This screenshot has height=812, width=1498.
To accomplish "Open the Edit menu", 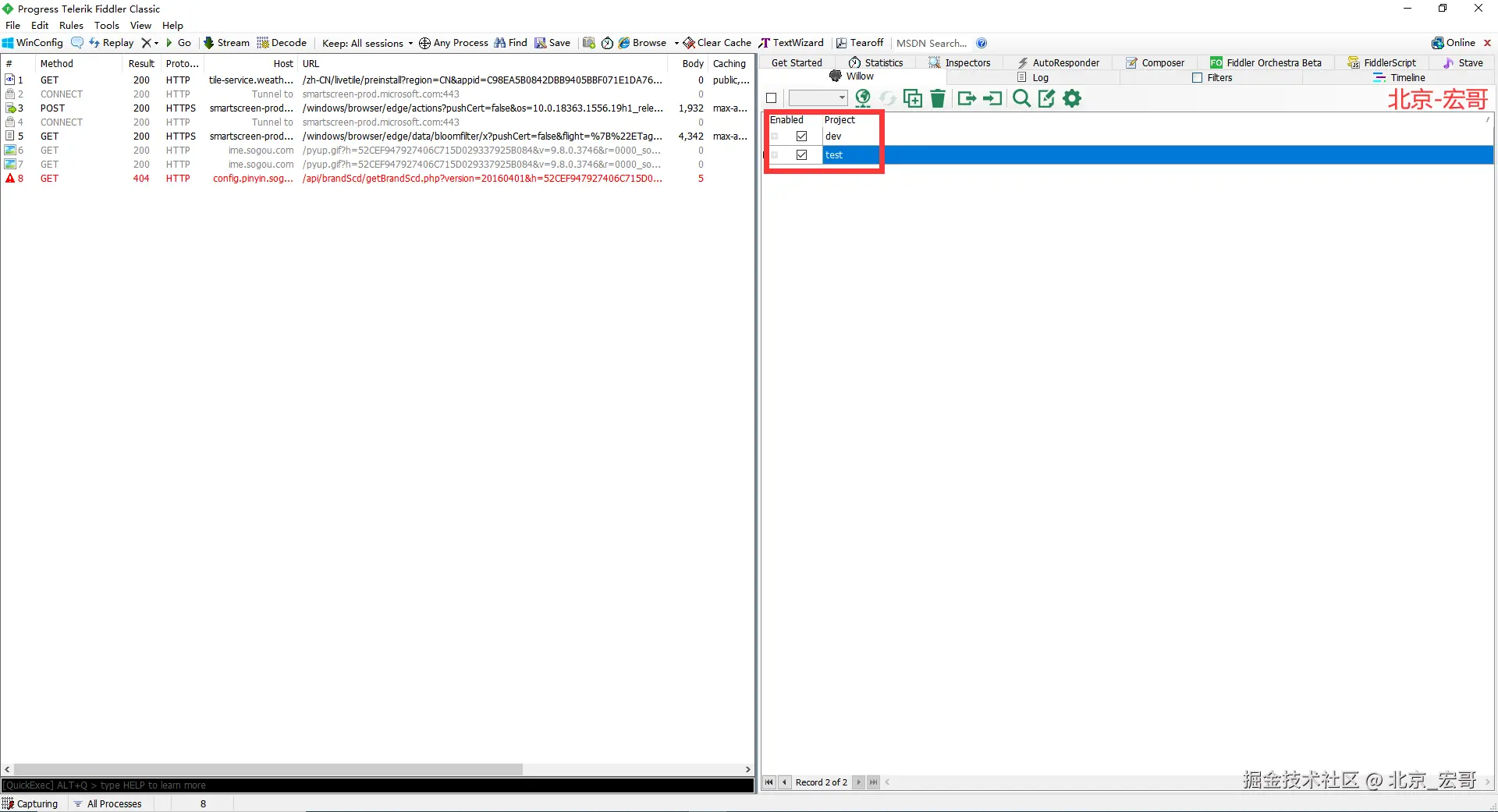I will [40, 25].
